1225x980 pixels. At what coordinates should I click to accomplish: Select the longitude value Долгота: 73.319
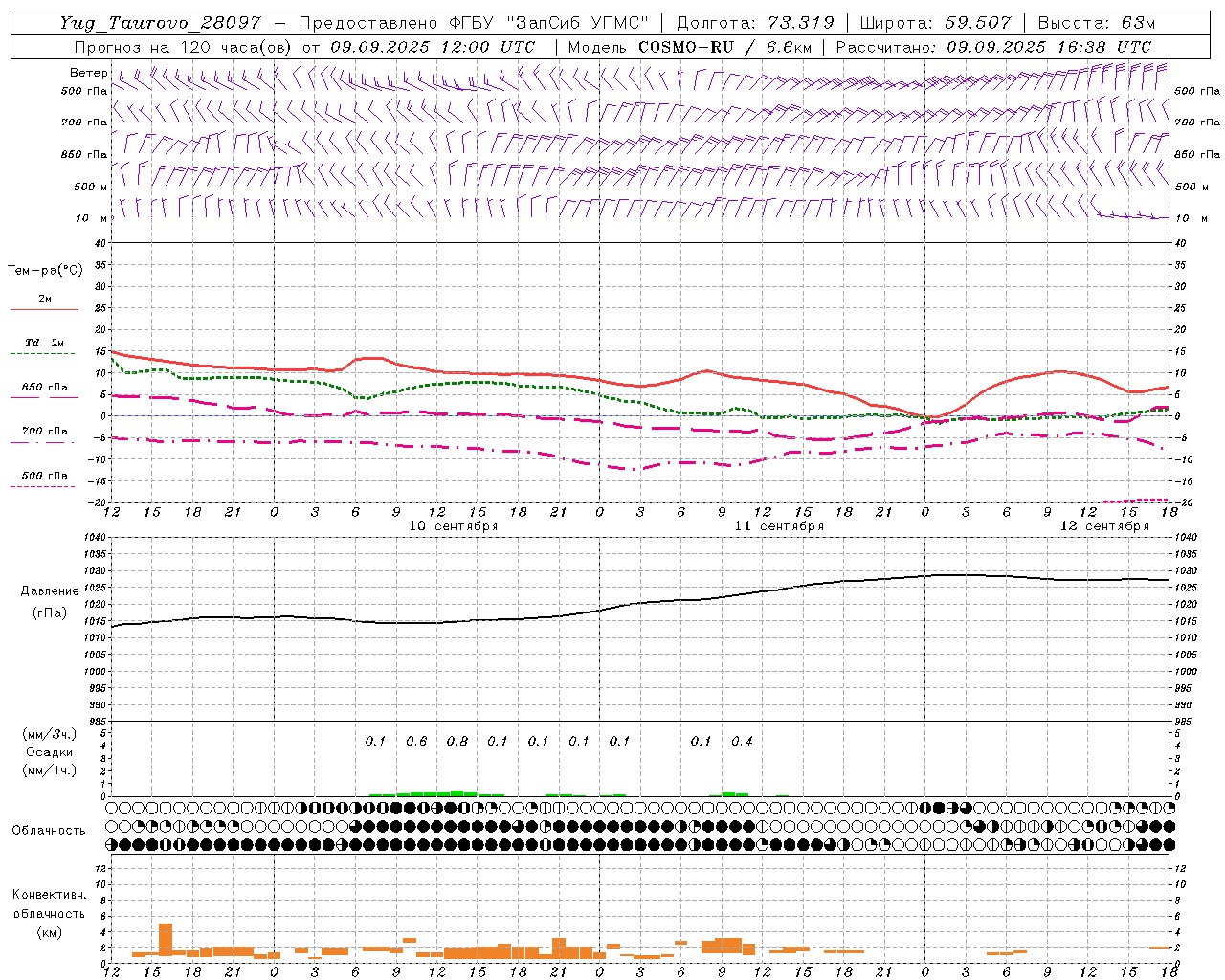pos(755,23)
